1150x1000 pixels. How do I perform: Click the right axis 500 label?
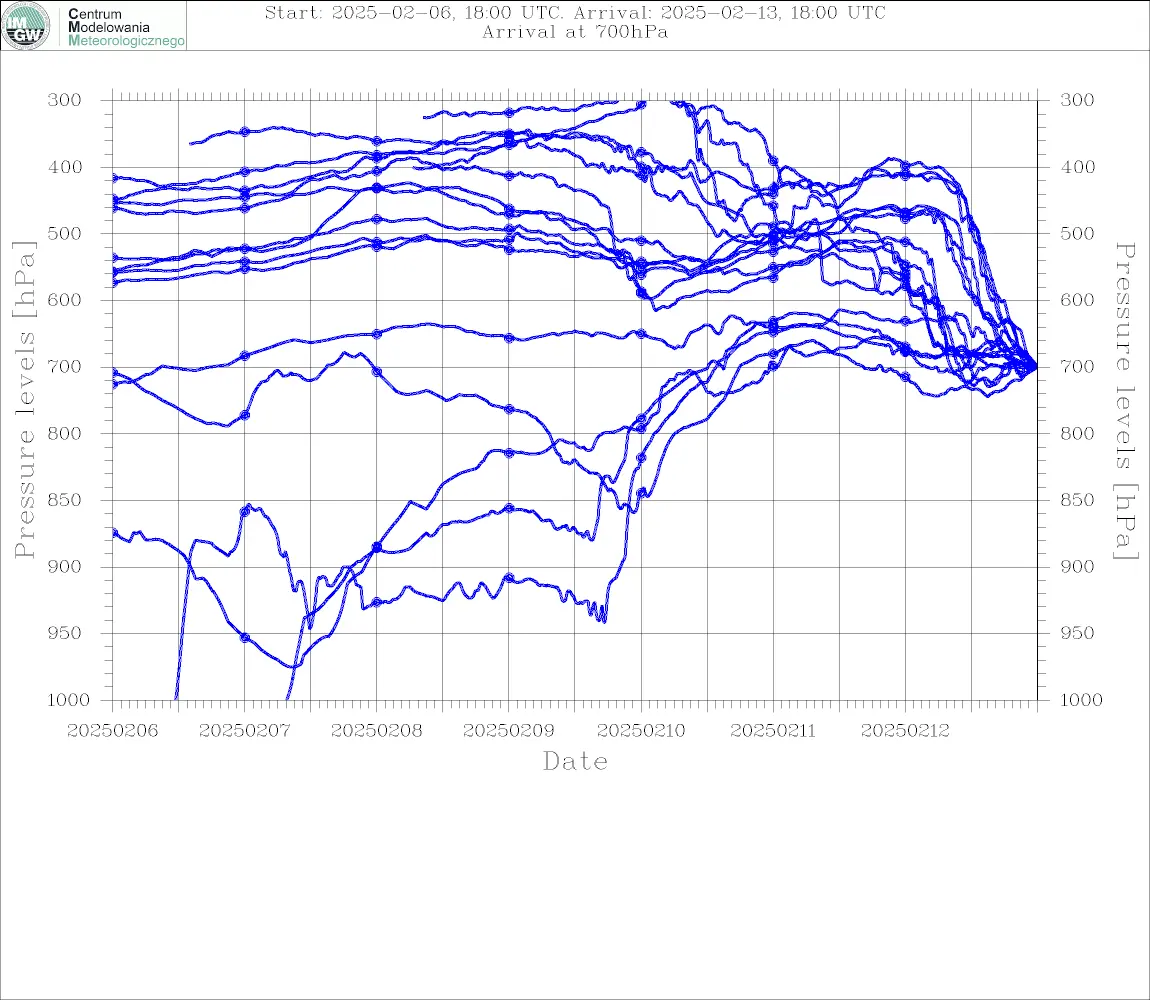(x=1077, y=233)
